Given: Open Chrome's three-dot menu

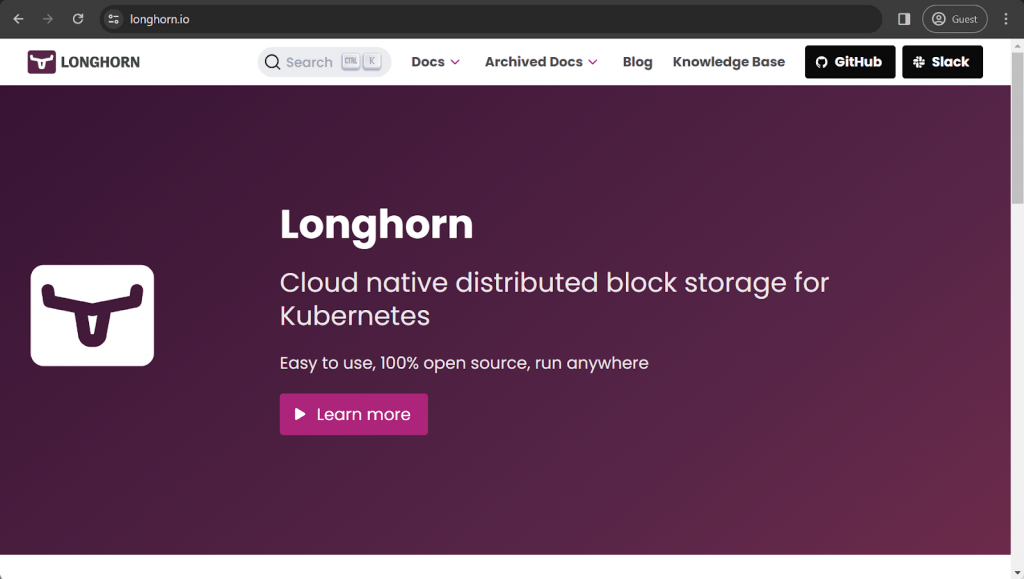Looking at the screenshot, I should [1006, 19].
